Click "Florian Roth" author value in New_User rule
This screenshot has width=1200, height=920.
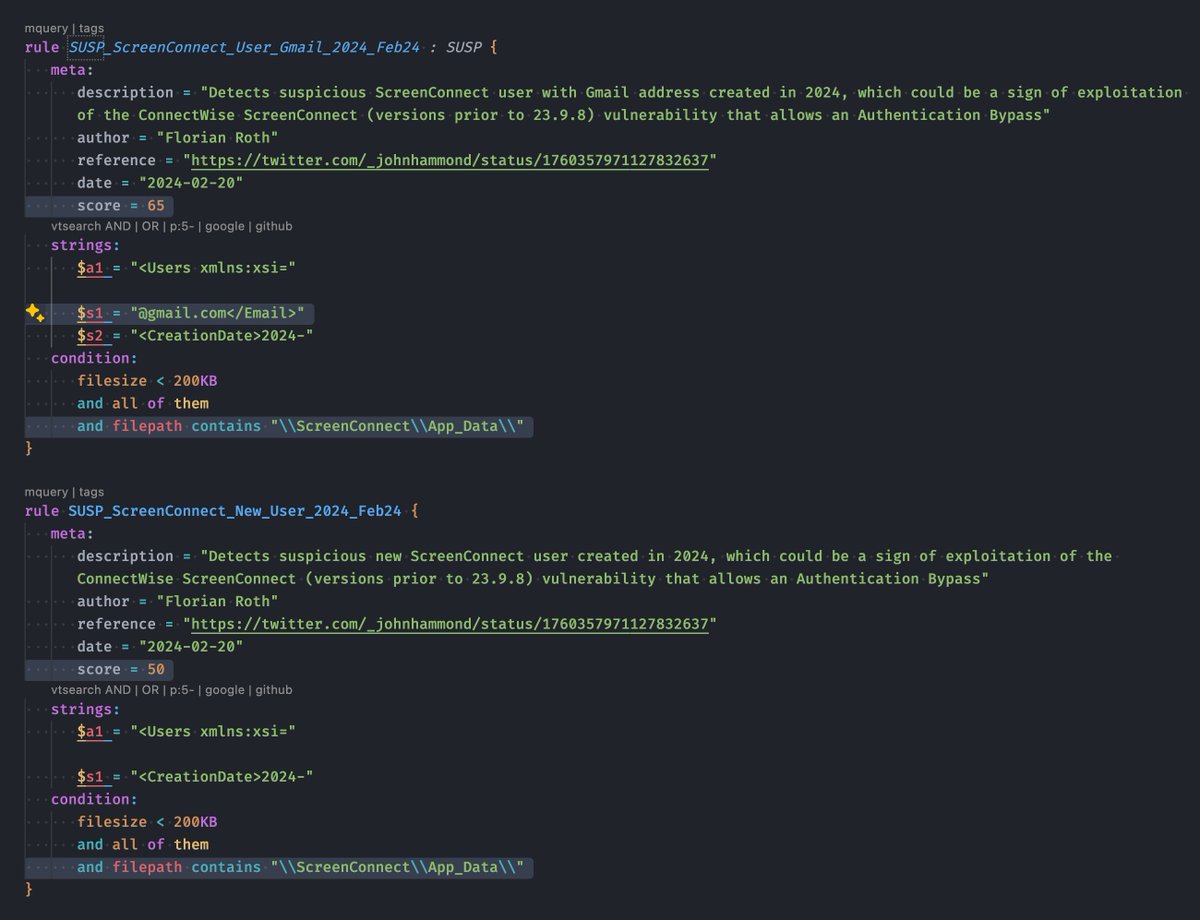(217, 601)
